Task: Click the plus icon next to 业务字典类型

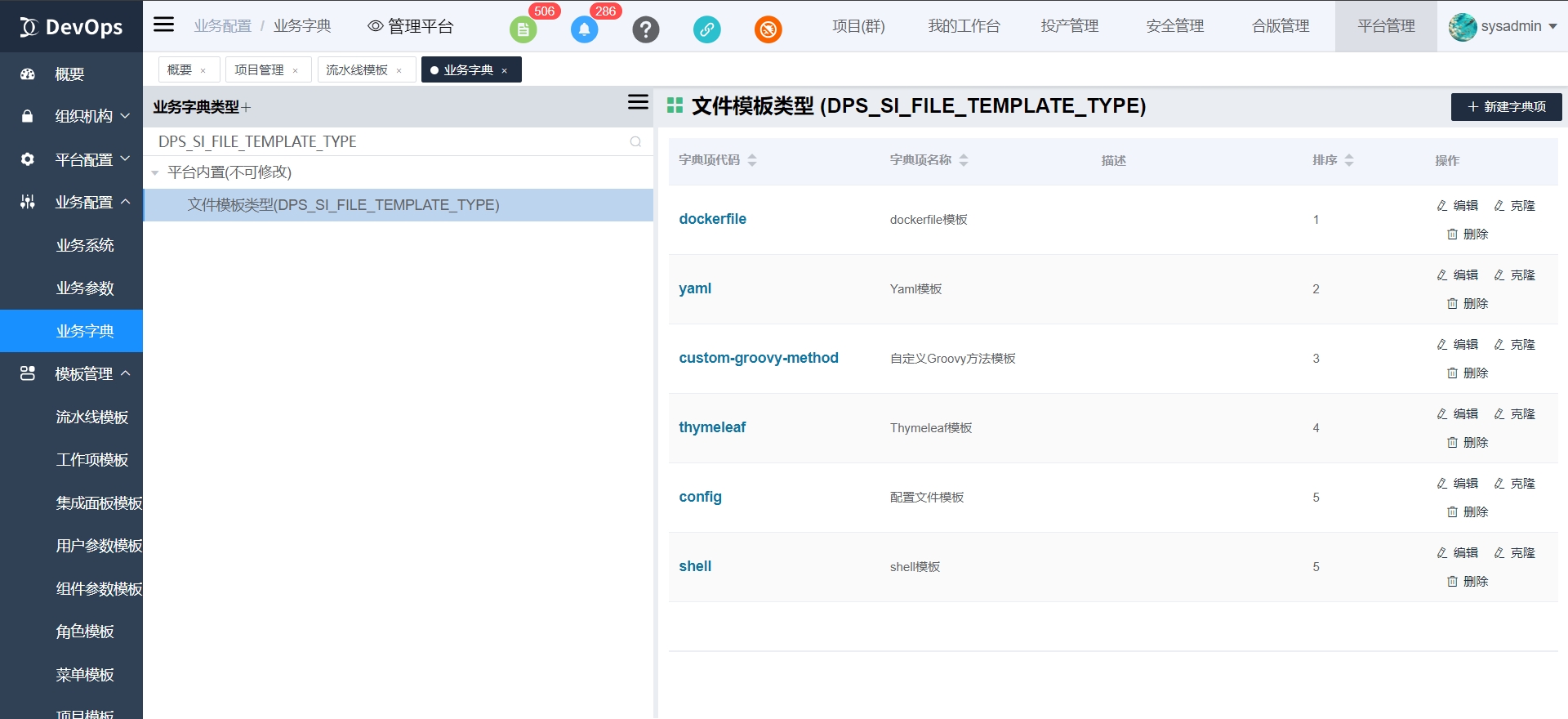Action: [246, 108]
